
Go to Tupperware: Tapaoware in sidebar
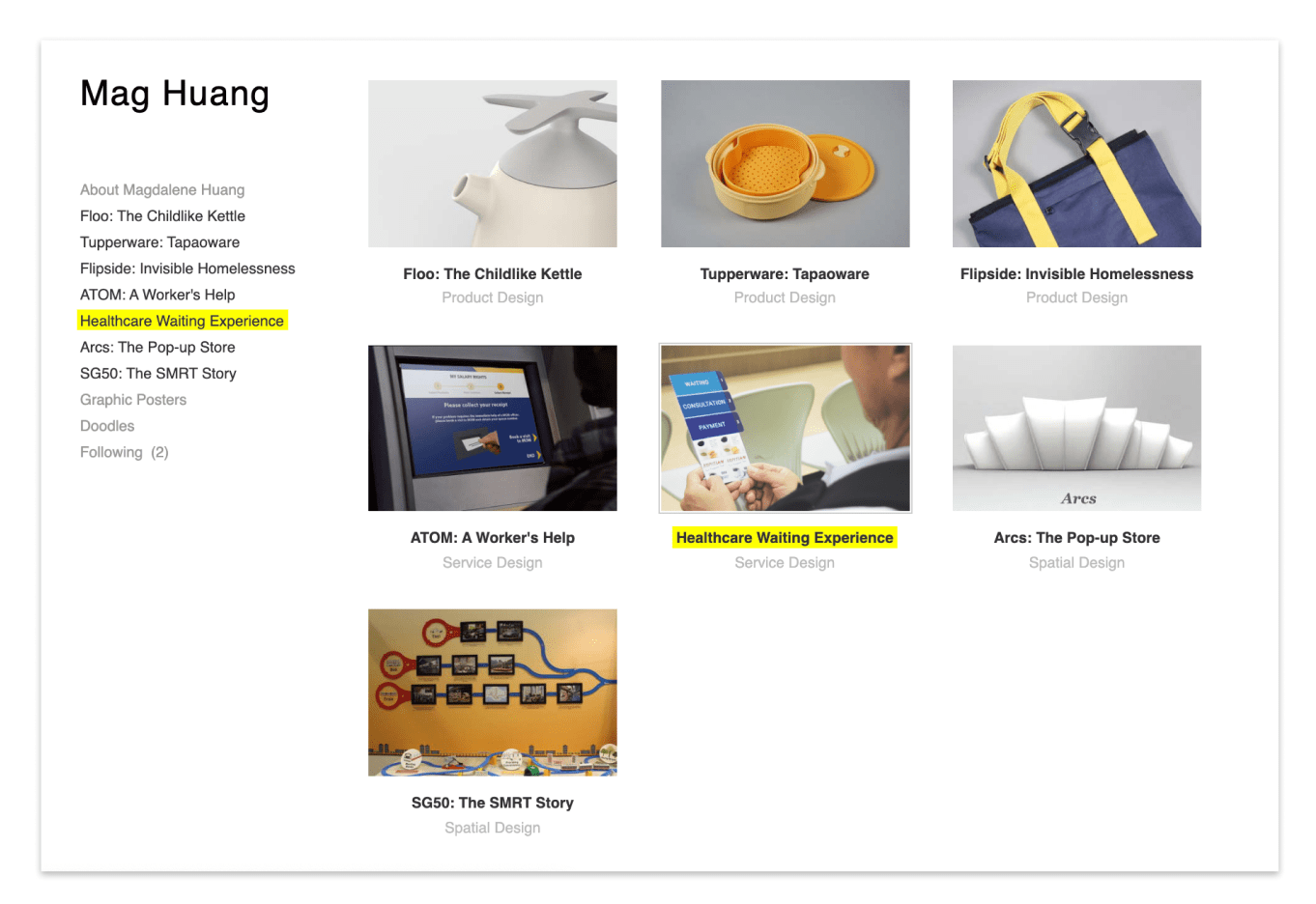point(159,241)
